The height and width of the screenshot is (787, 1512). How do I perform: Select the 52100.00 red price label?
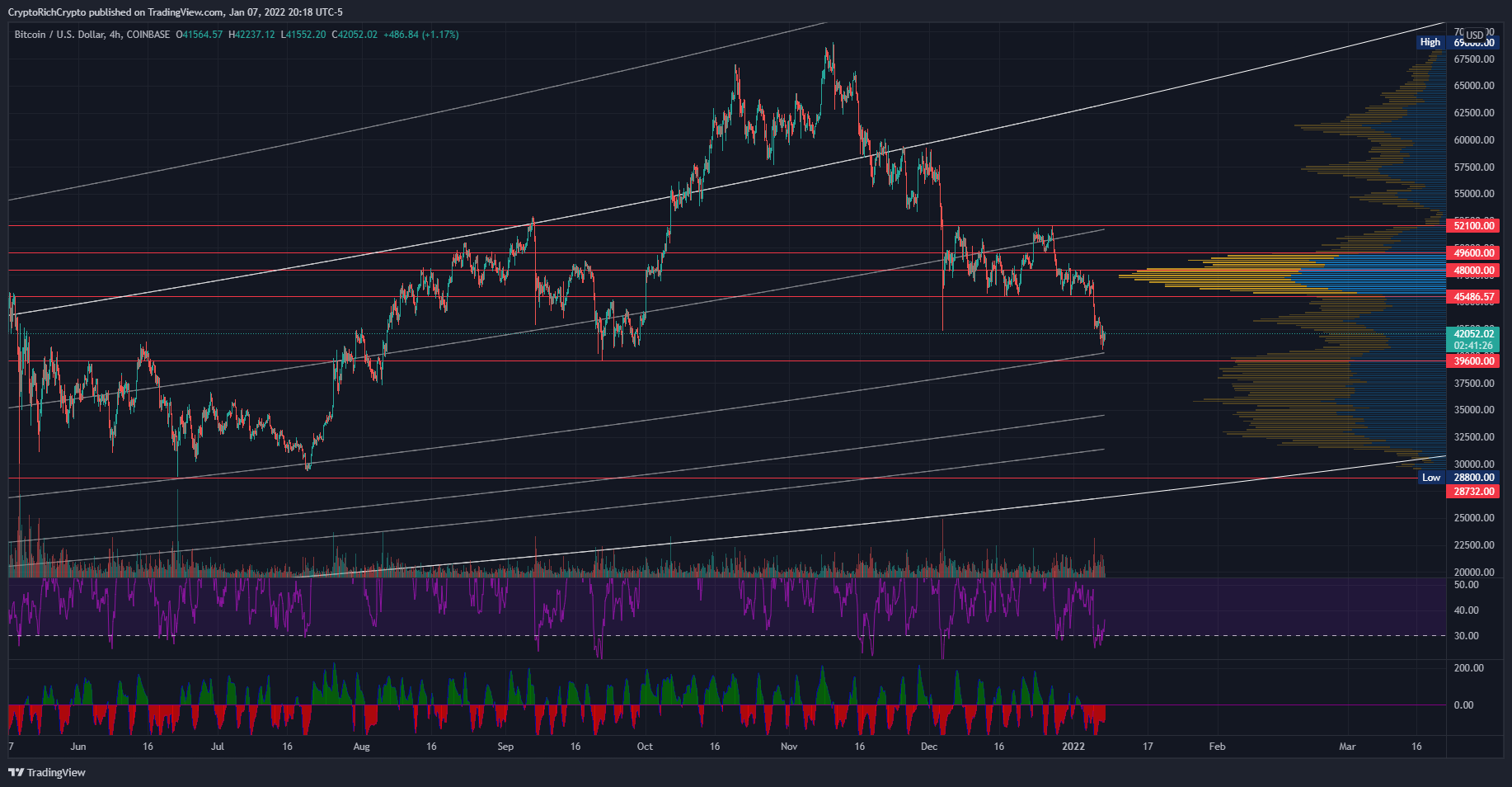click(1473, 225)
